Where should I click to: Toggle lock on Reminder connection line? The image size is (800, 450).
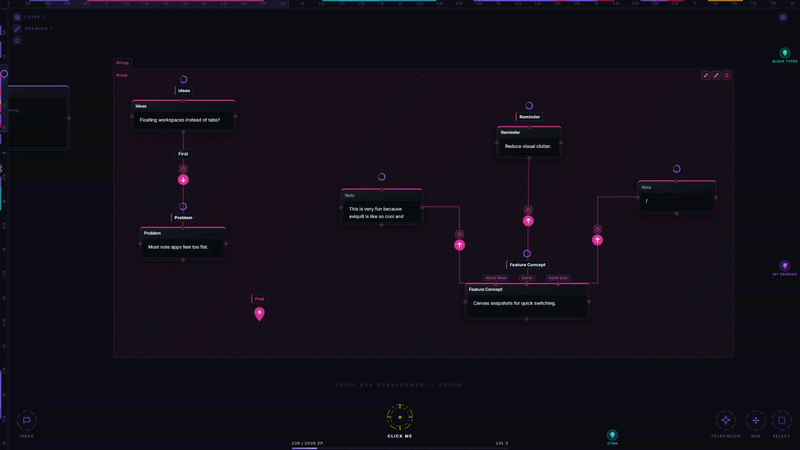[528, 210]
